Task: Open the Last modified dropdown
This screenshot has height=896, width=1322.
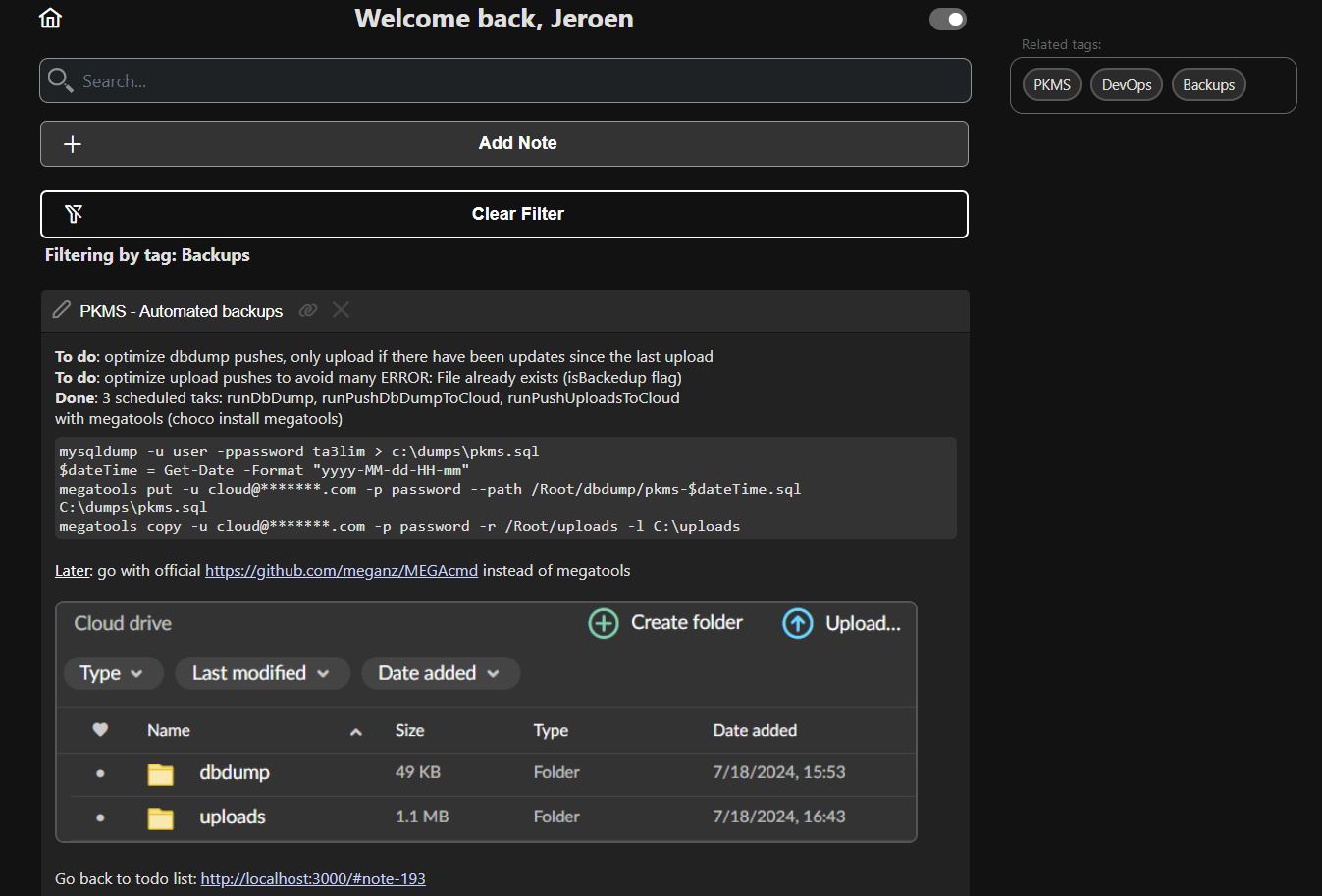Action: pos(262,673)
